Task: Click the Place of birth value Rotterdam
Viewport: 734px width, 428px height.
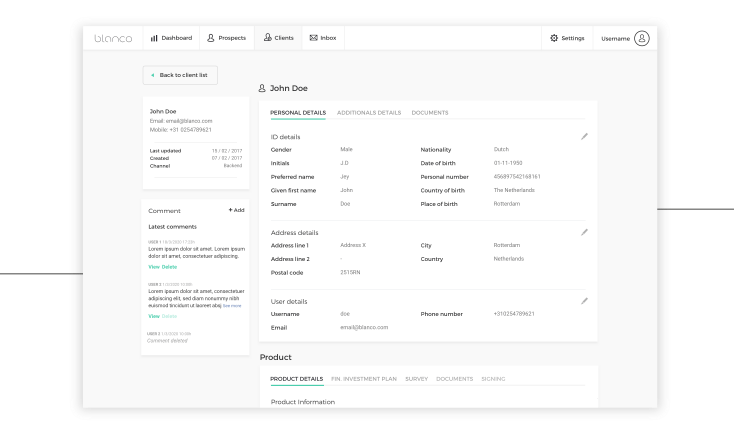Action: coord(506,204)
